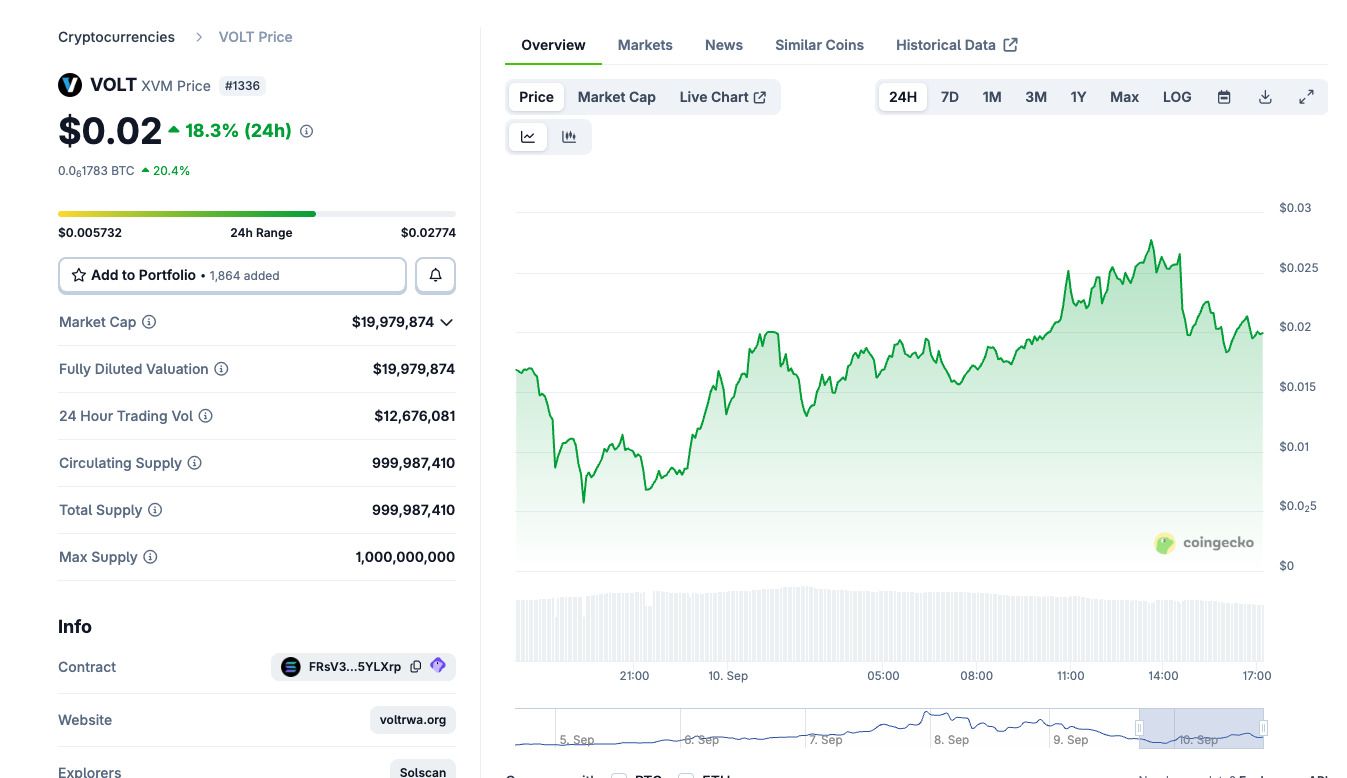
Task: Switch to the Similar Coins tab
Action: coord(819,45)
